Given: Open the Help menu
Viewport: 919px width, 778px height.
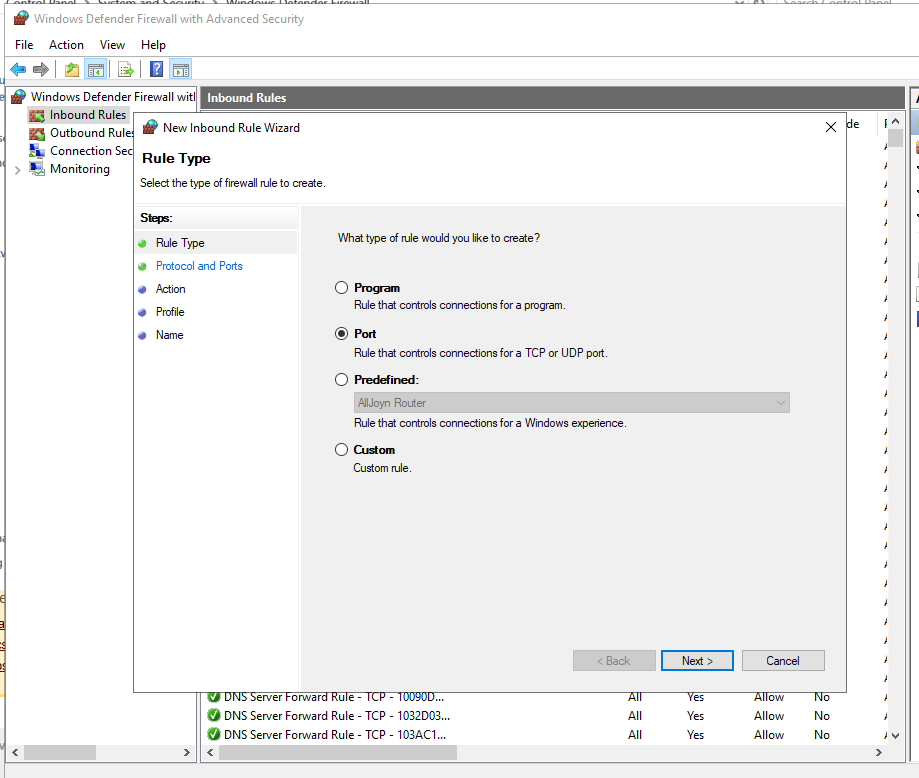Looking at the screenshot, I should (x=153, y=45).
